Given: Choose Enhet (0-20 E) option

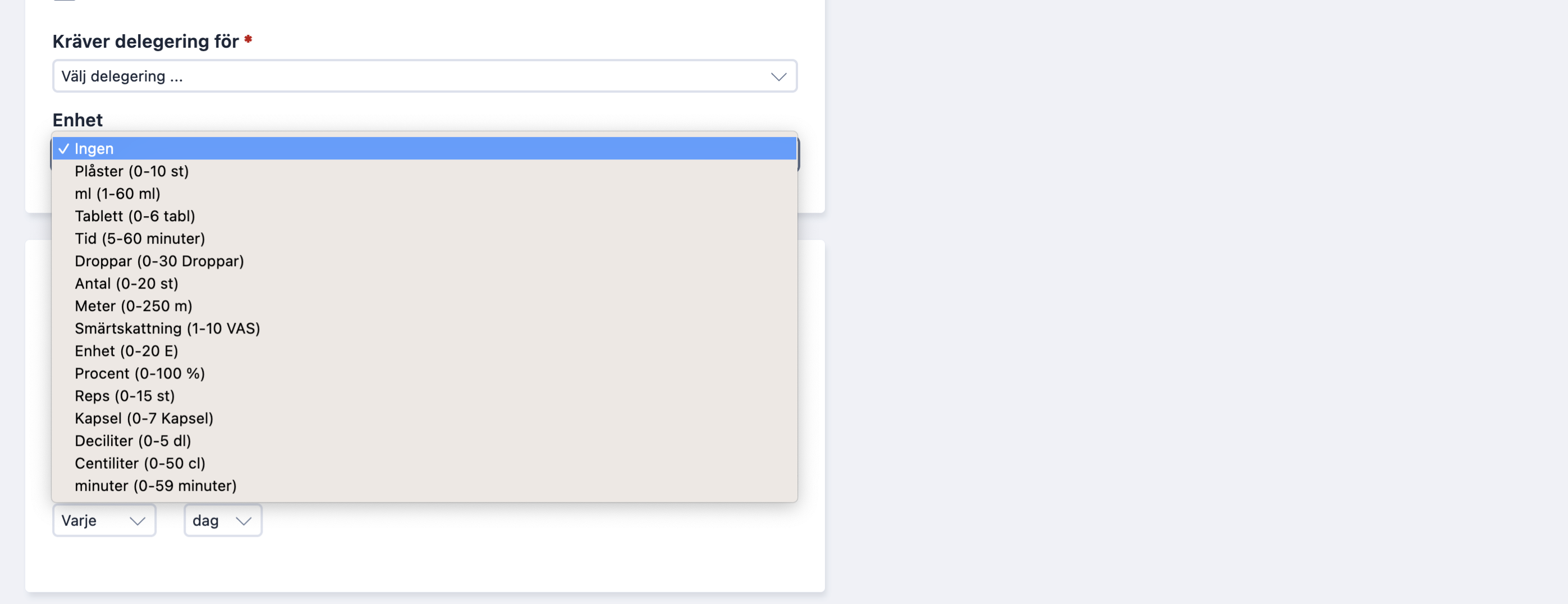Looking at the screenshot, I should click(425, 351).
